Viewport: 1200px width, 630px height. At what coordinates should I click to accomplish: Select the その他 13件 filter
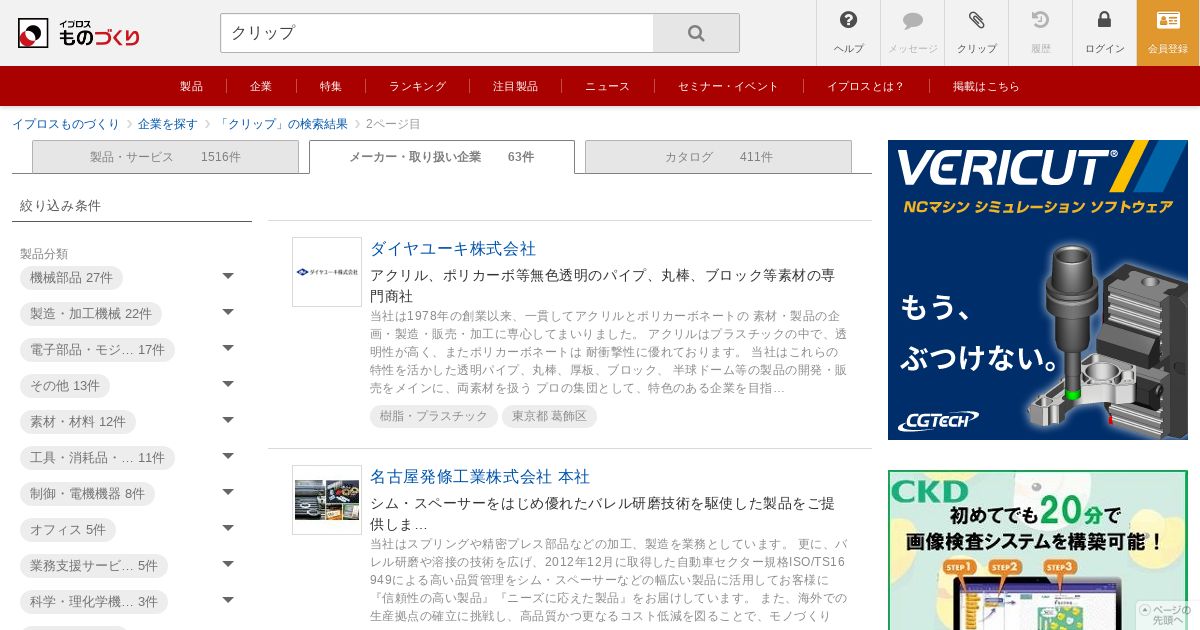65,386
